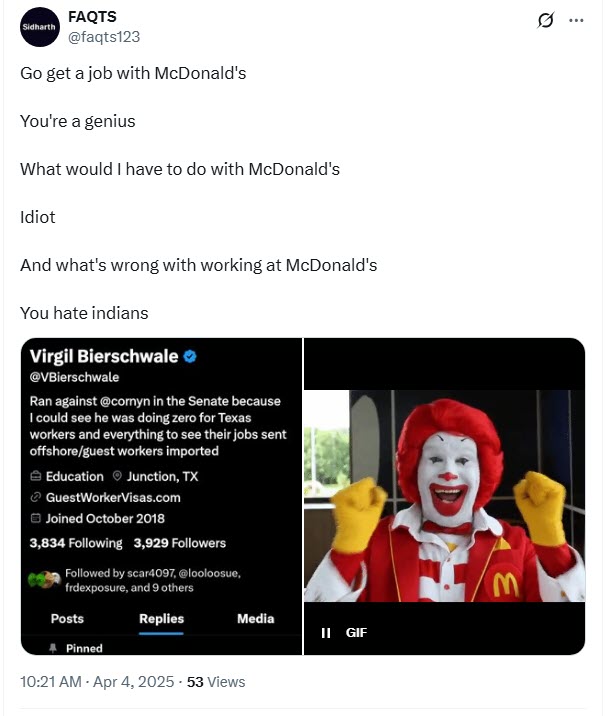Switch to the Posts tab
Viewport: 605px width, 716px height.
[67, 618]
